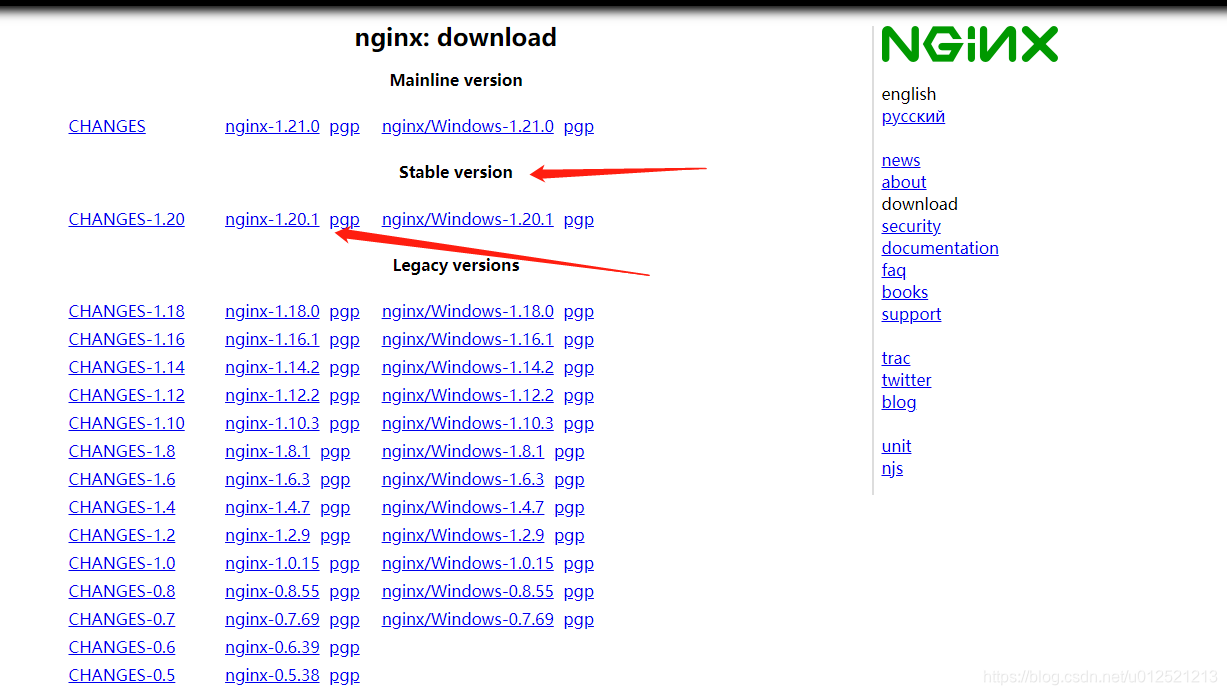
Task: Open CHANGES-1.16 link
Action: click(127, 340)
